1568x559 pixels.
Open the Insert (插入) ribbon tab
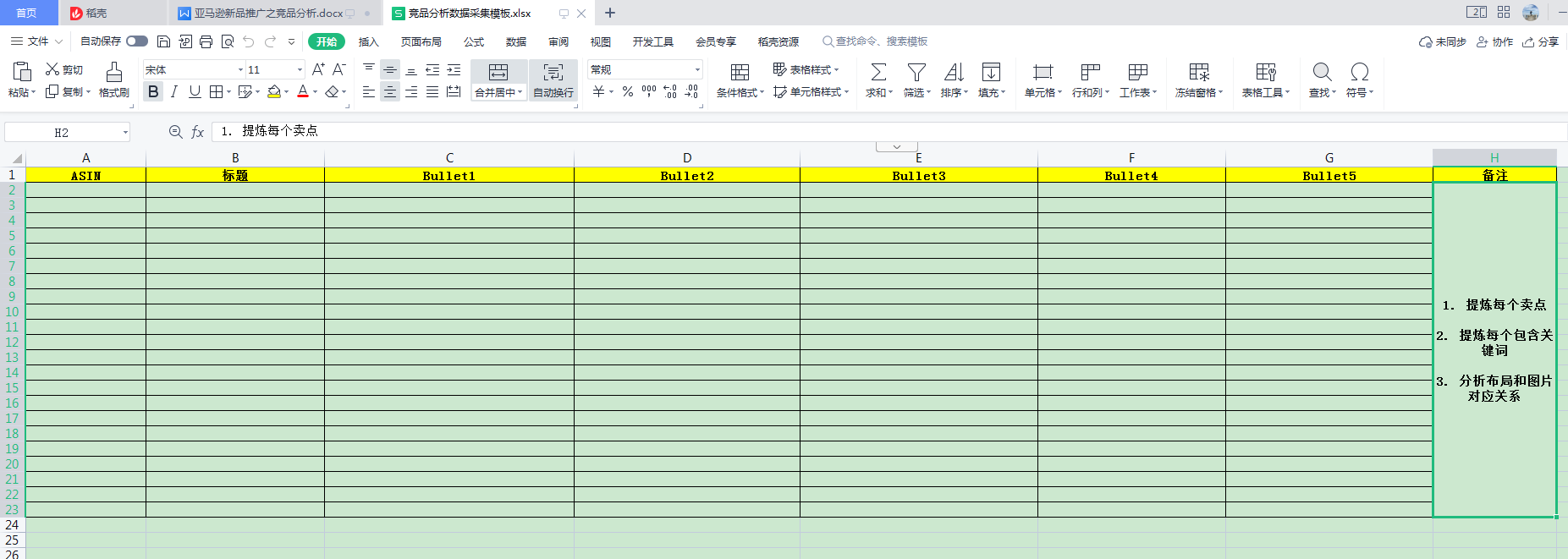(369, 41)
